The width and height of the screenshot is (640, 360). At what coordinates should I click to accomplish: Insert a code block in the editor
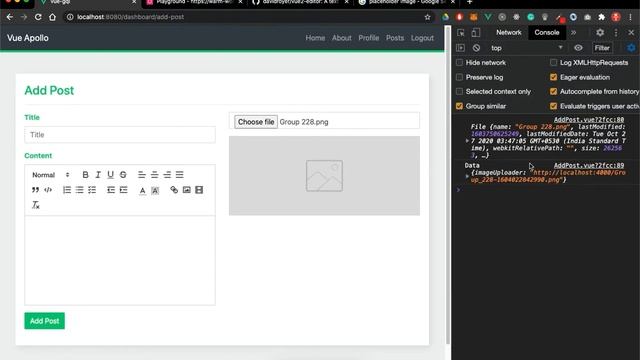(x=48, y=190)
